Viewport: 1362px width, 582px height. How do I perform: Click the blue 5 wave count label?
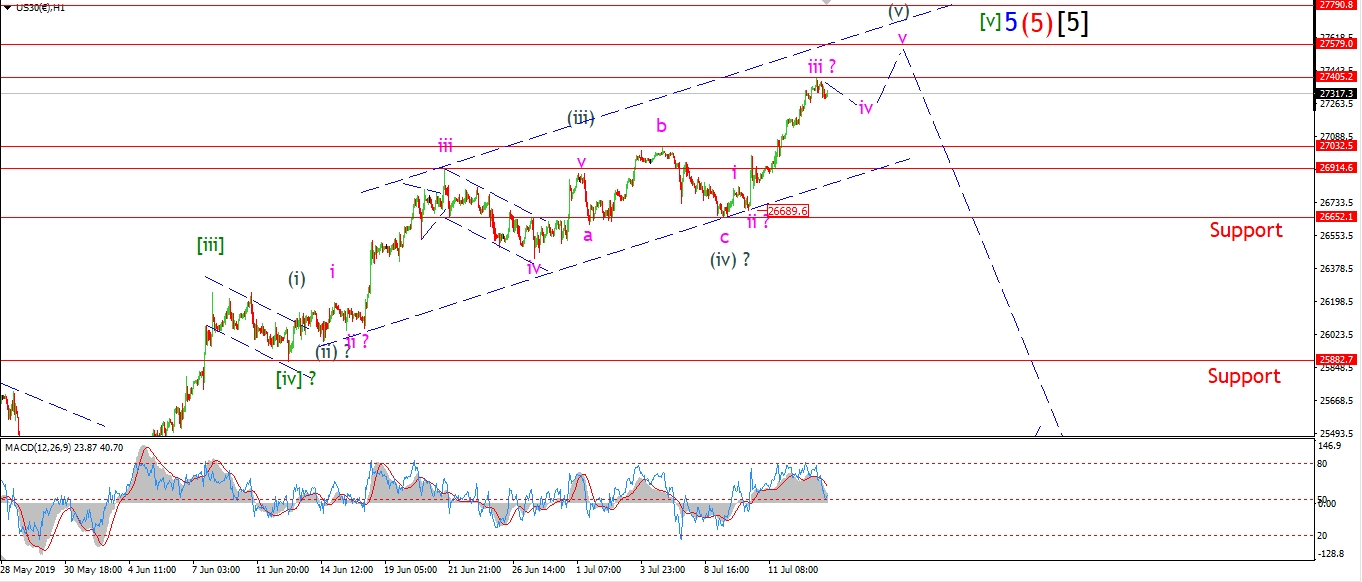[1009, 22]
